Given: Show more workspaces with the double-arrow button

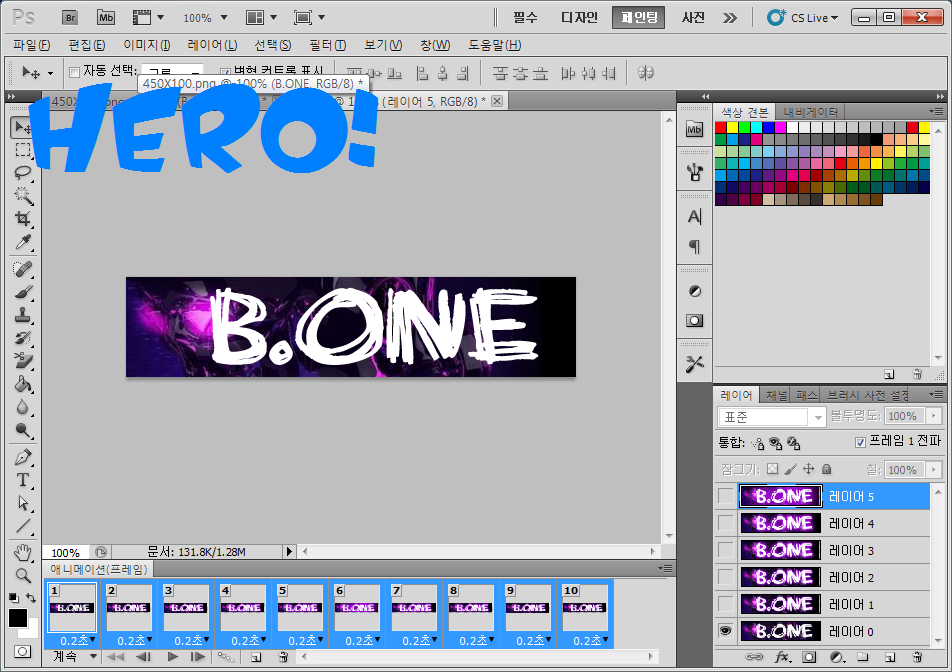Looking at the screenshot, I should pyautogui.click(x=730, y=18).
